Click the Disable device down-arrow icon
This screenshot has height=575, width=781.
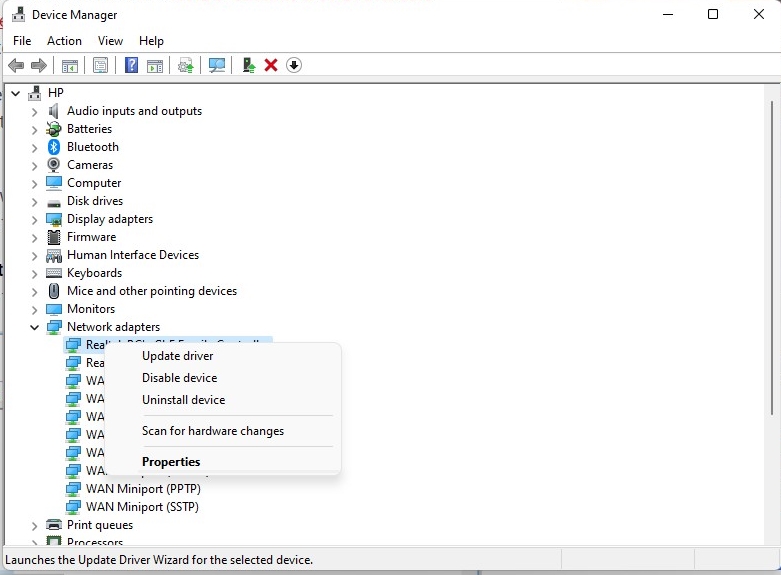point(294,65)
